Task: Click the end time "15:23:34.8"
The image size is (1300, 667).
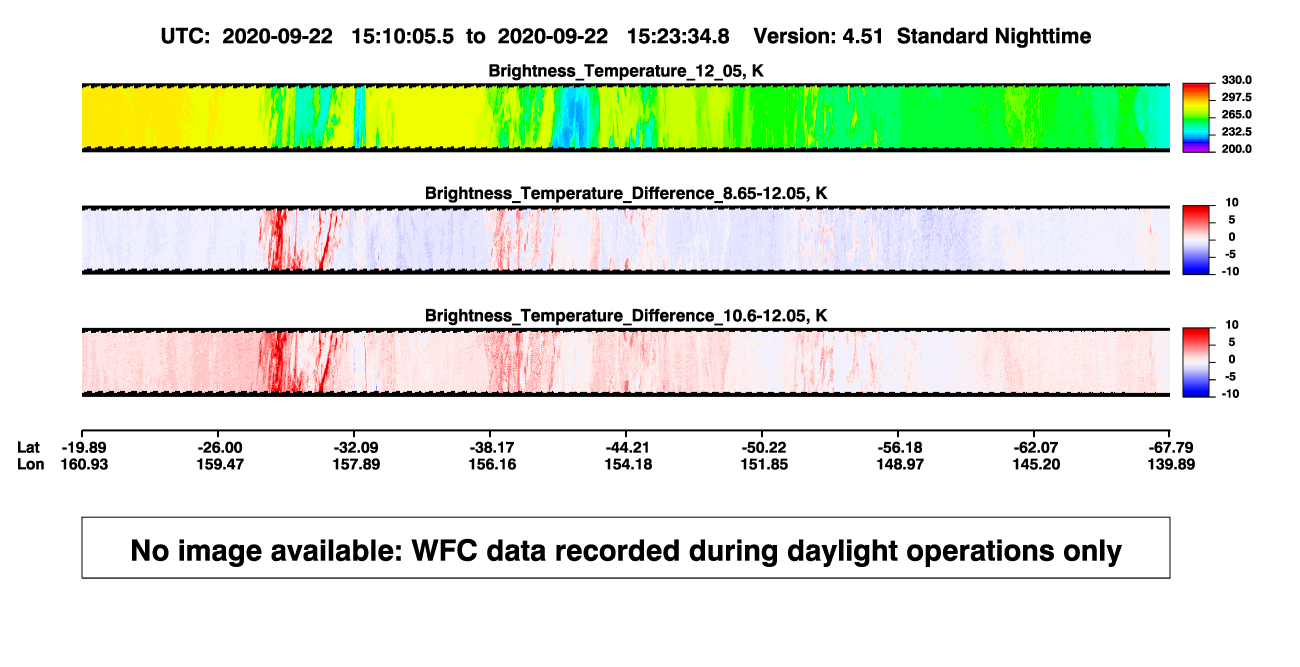Action: click(x=679, y=36)
